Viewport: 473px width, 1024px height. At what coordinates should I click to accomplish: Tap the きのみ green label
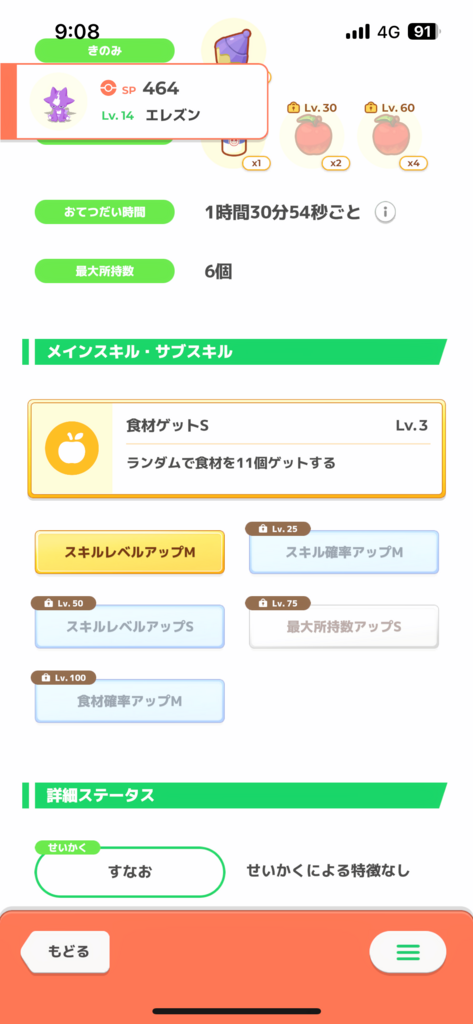pyautogui.click(x=105, y=50)
